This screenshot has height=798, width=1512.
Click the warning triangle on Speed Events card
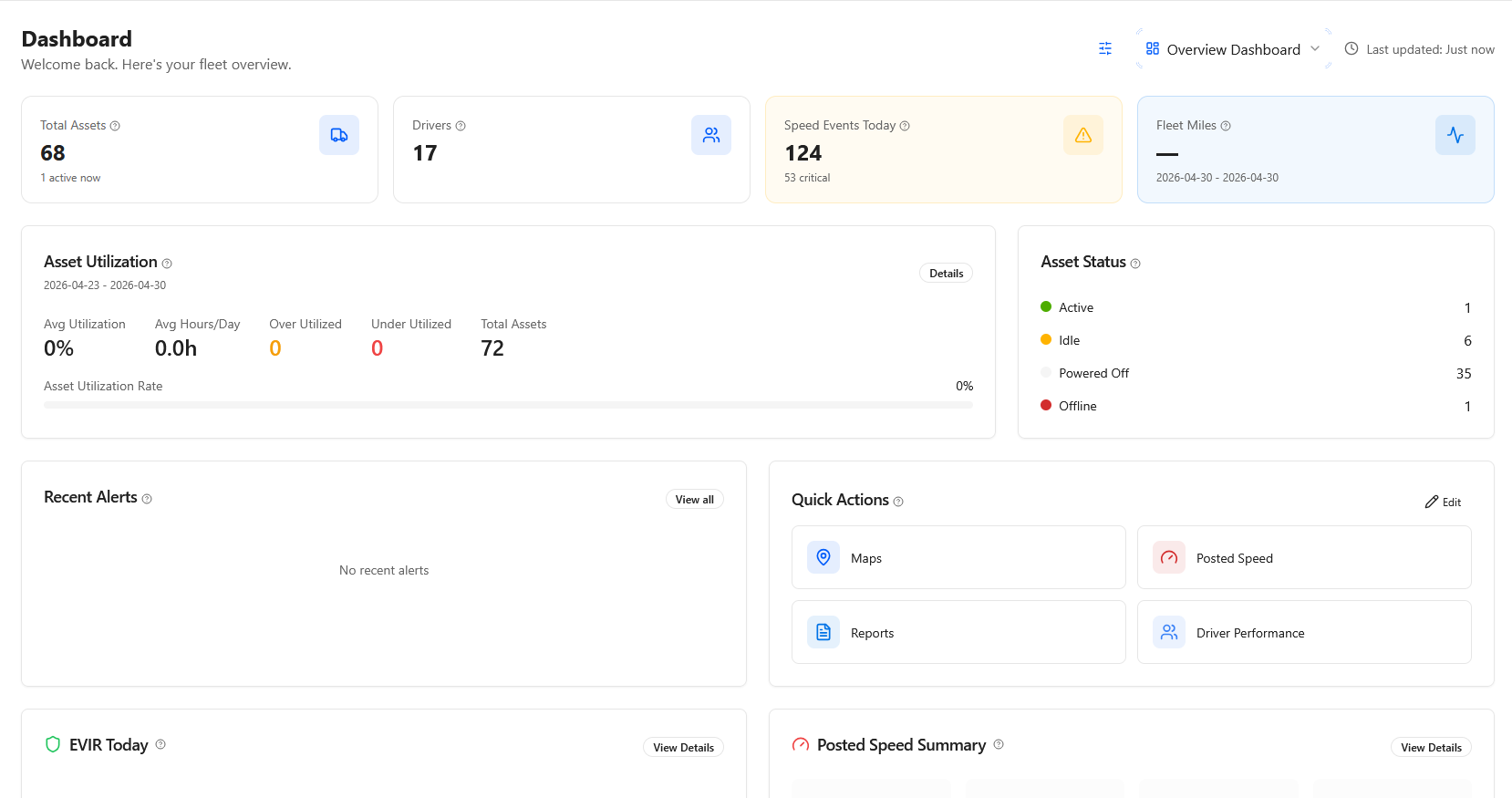point(1083,135)
